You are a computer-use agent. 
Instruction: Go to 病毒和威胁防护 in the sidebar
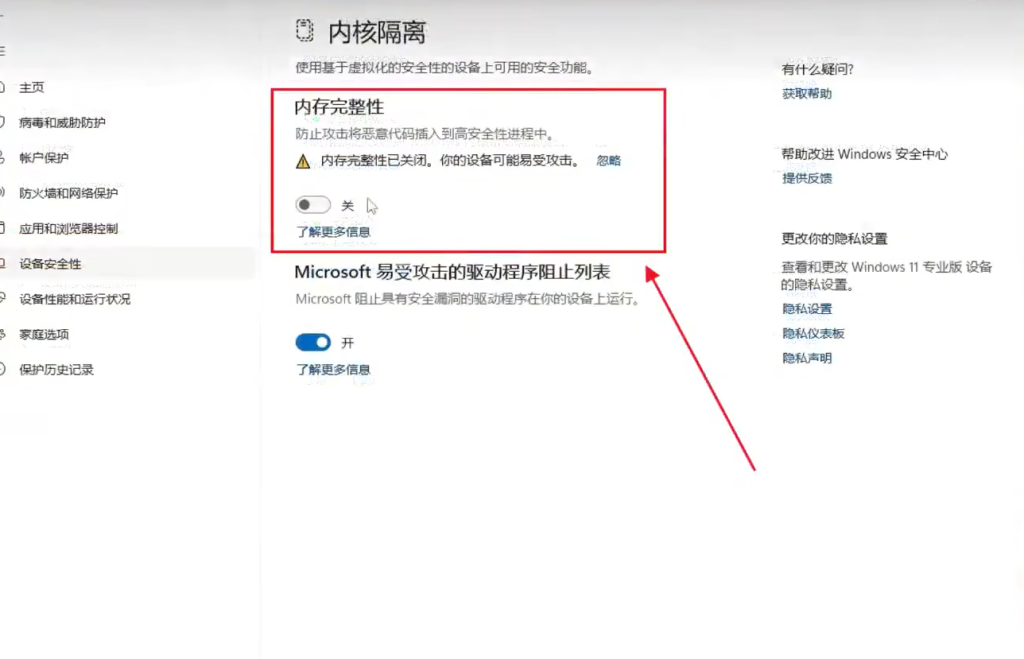(x=62, y=123)
